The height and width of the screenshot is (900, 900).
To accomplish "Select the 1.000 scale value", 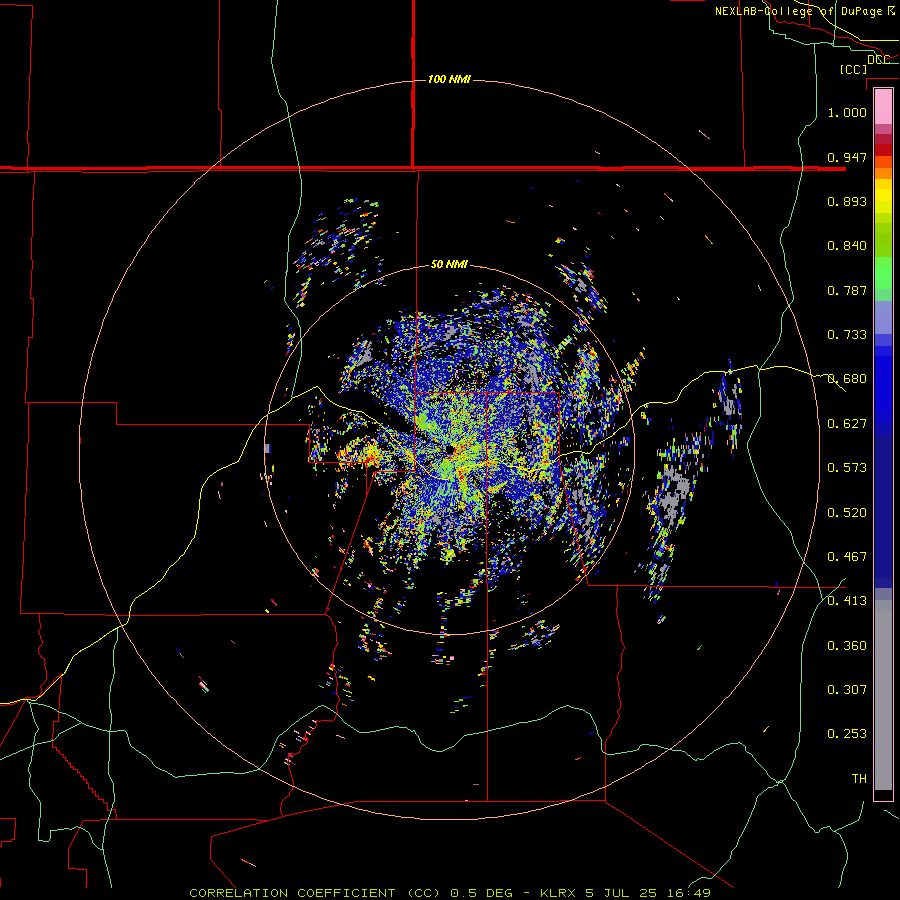I will pyautogui.click(x=847, y=112).
